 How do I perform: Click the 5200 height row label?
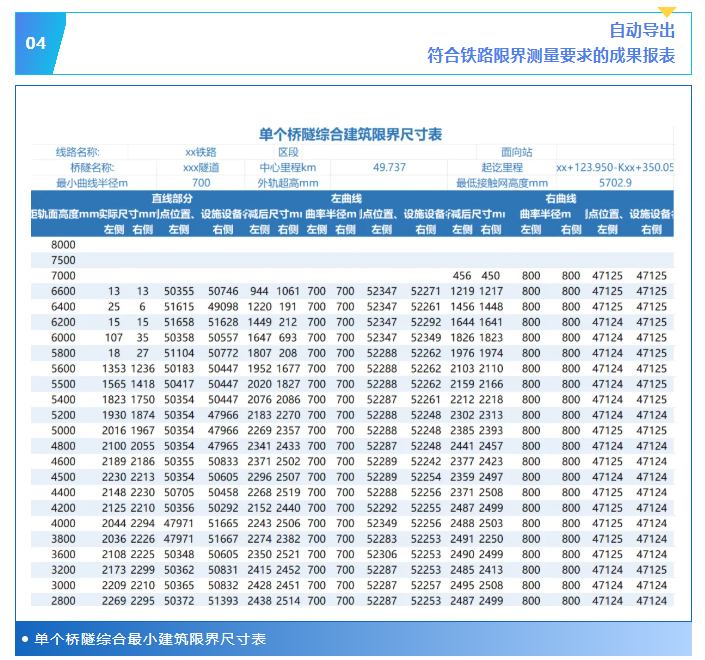(x=63, y=415)
